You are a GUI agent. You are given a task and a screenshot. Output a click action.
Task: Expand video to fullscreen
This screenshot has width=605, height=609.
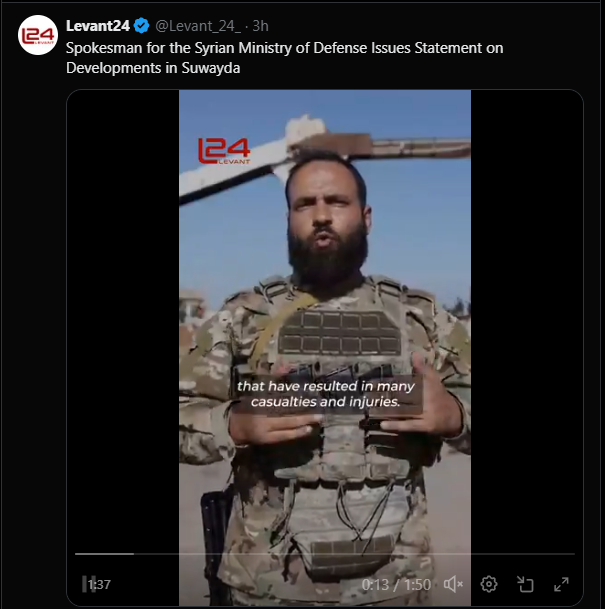(x=561, y=584)
